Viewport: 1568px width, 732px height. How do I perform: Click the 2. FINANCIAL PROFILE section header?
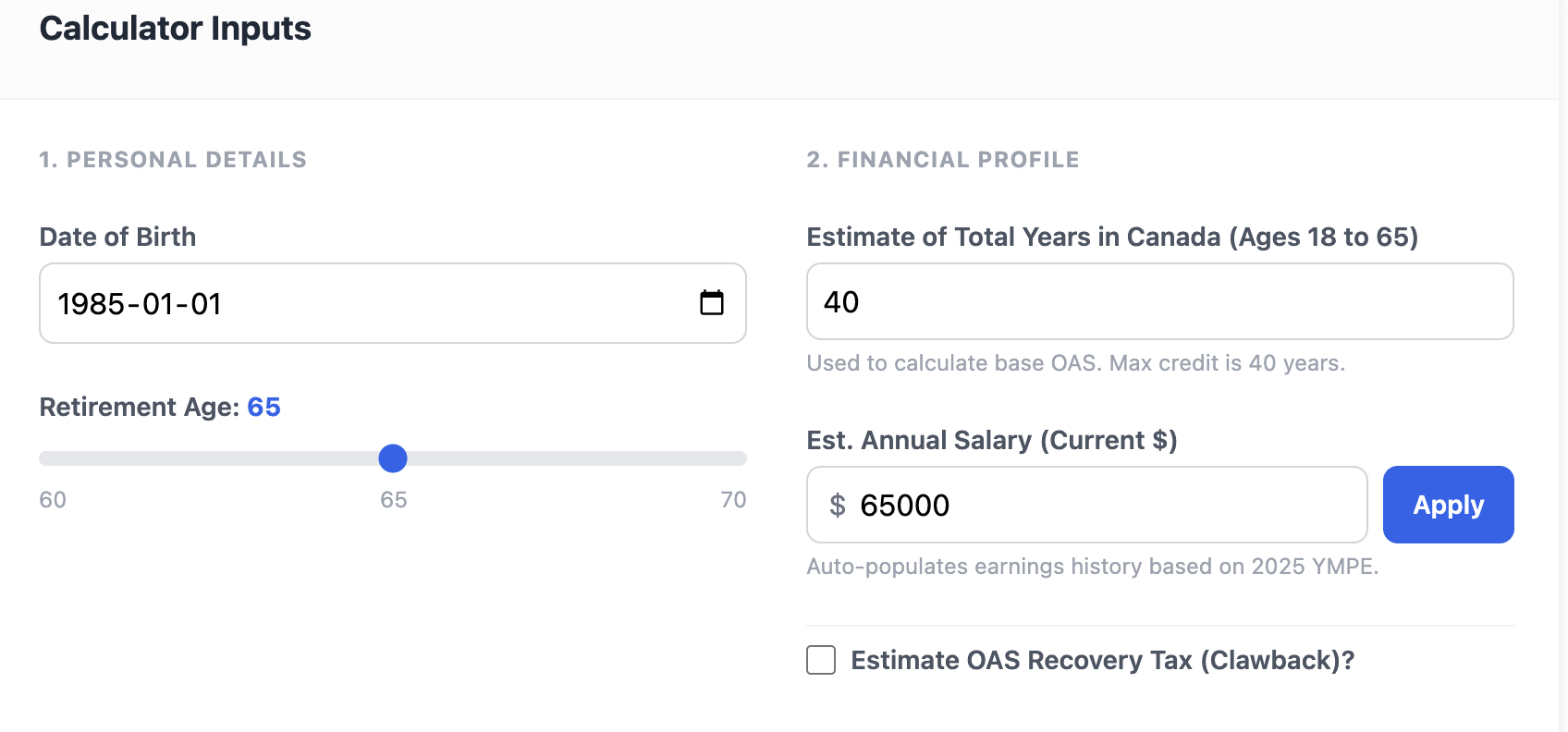click(942, 159)
